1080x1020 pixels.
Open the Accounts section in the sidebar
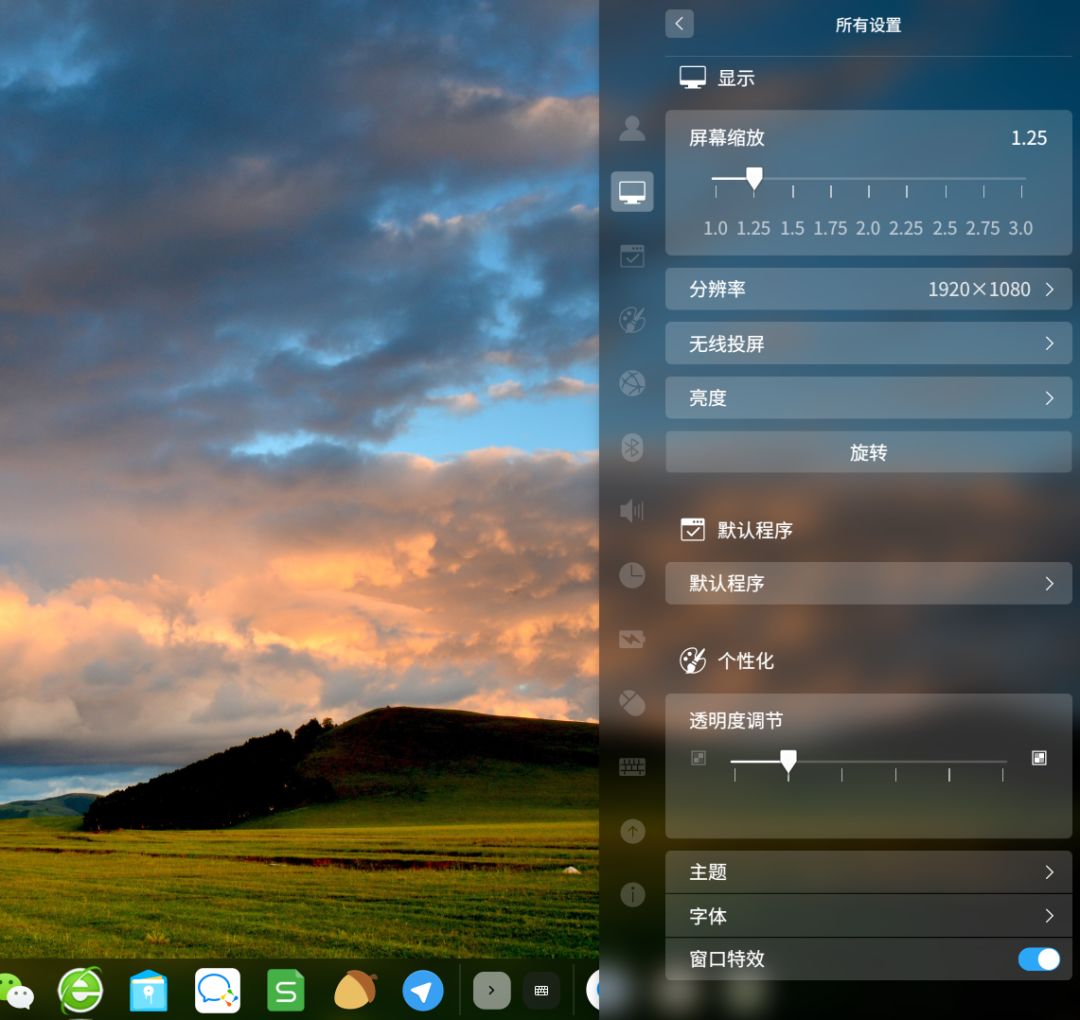click(632, 128)
